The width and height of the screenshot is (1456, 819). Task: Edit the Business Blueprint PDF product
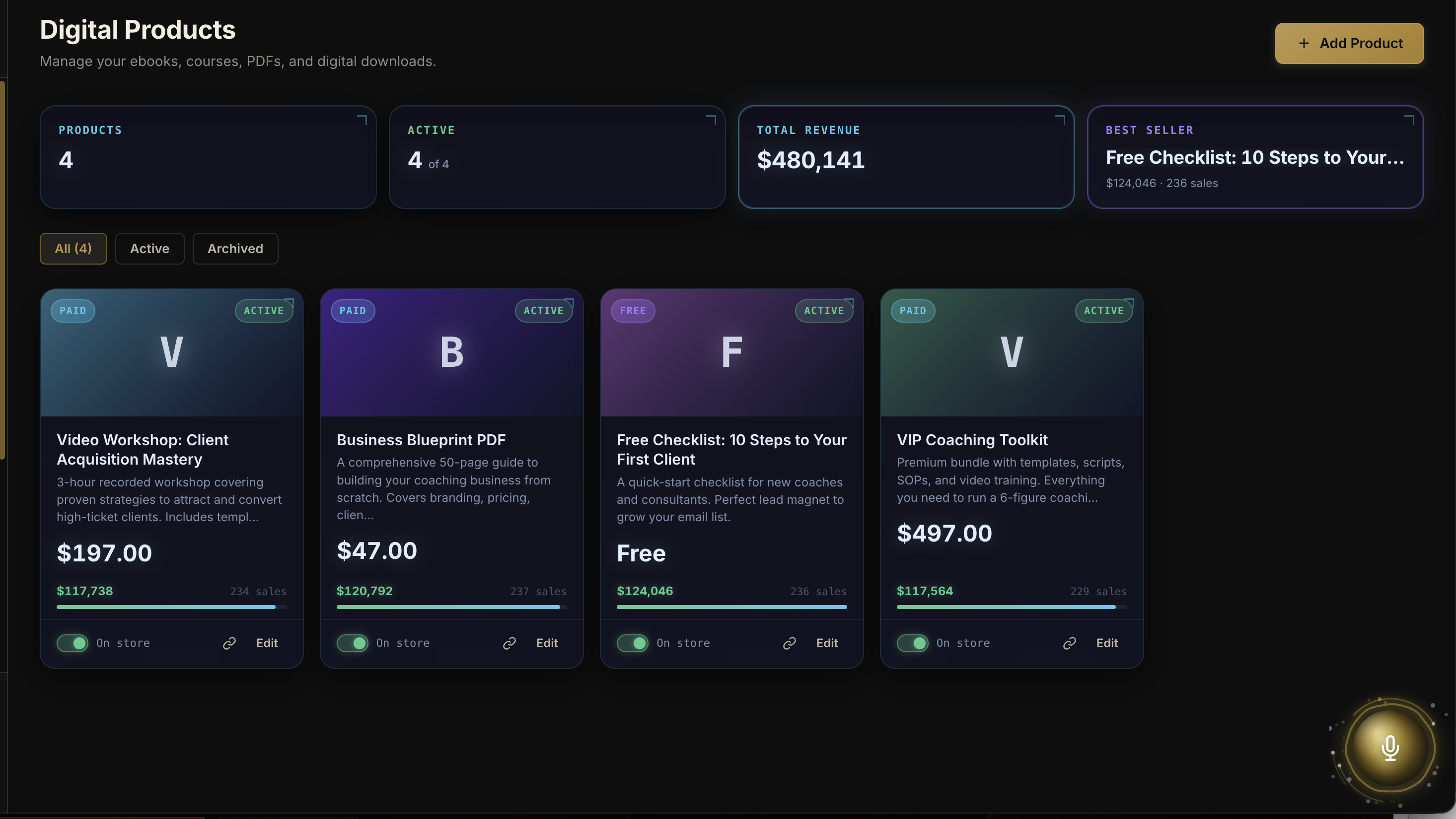pyautogui.click(x=547, y=643)
